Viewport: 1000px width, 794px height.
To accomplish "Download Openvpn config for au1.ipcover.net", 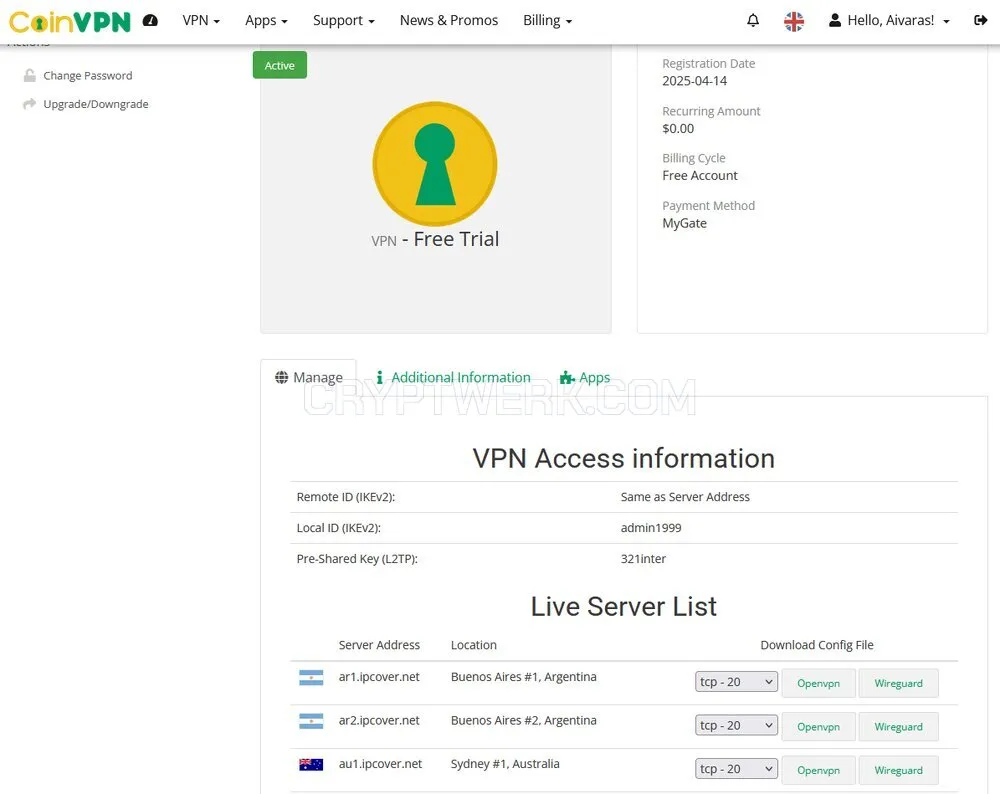I will pos(818,770).
